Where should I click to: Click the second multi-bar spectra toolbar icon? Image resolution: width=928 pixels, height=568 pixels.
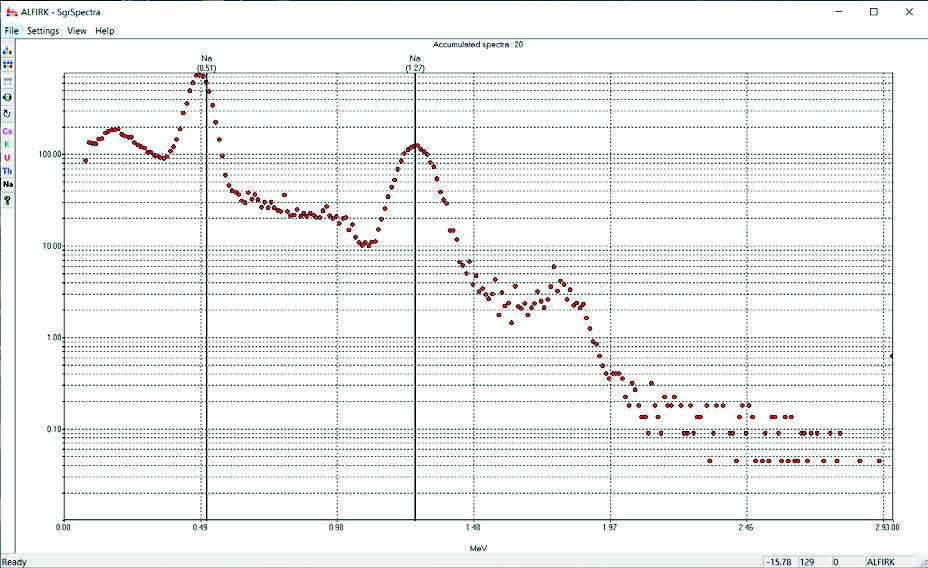(8, 63)
